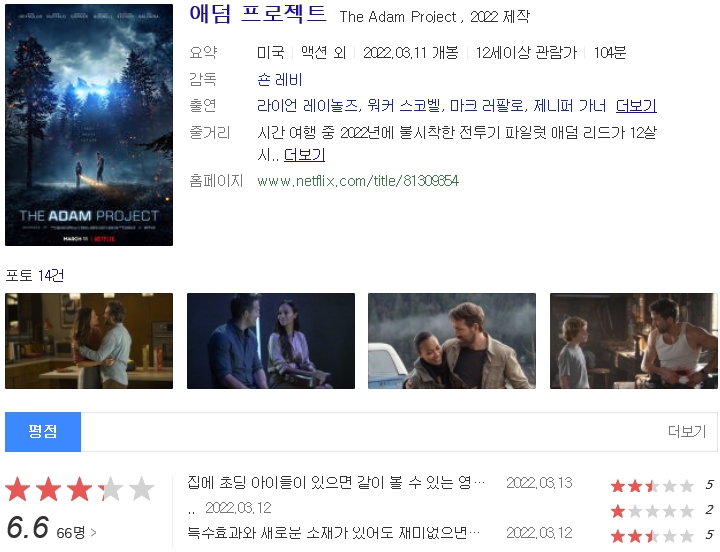Open director 숀 레비 profile link

pyautogui.click(x=280, y=80)
